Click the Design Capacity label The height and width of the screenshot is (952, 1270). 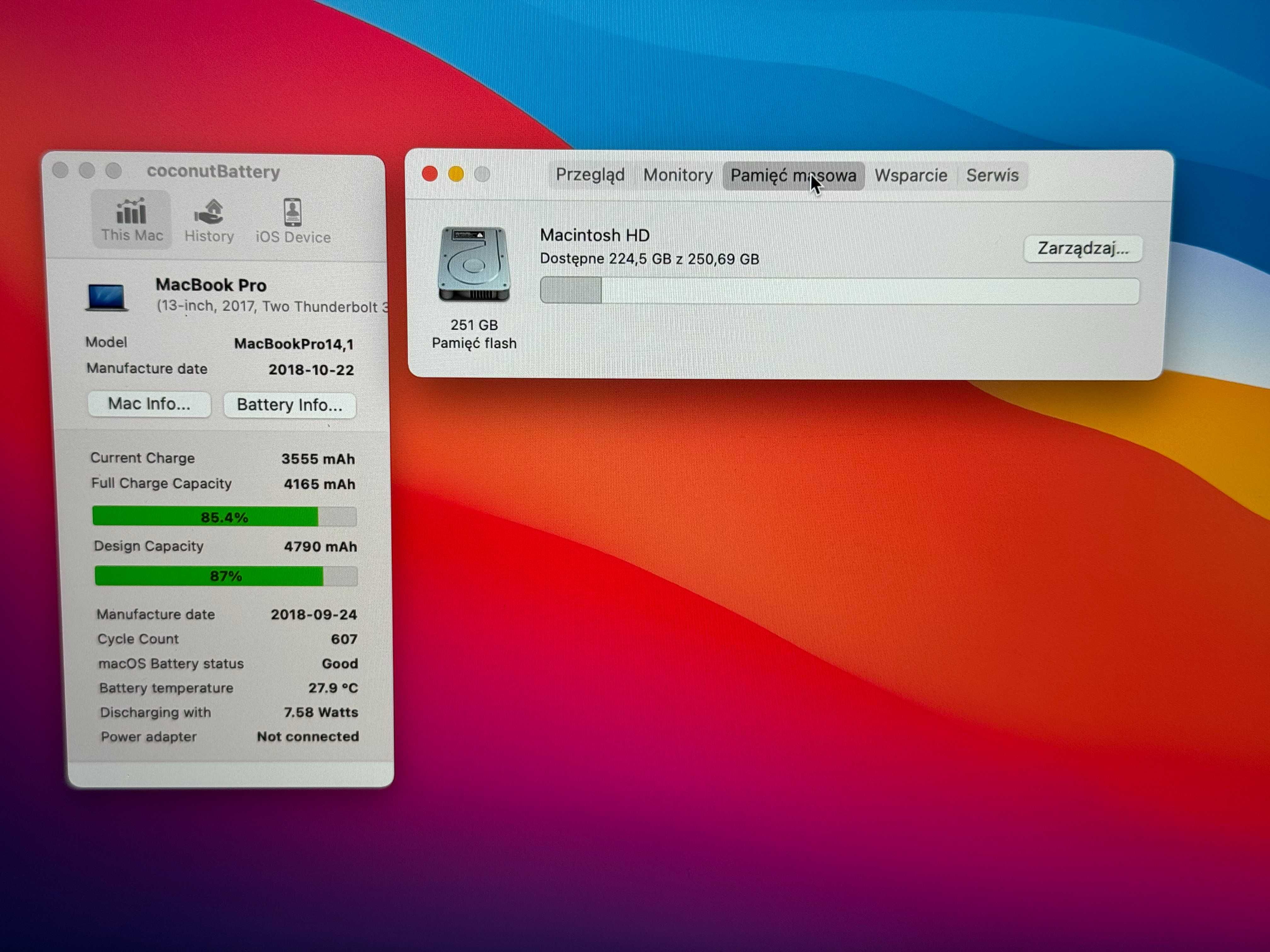pos(149,546)
